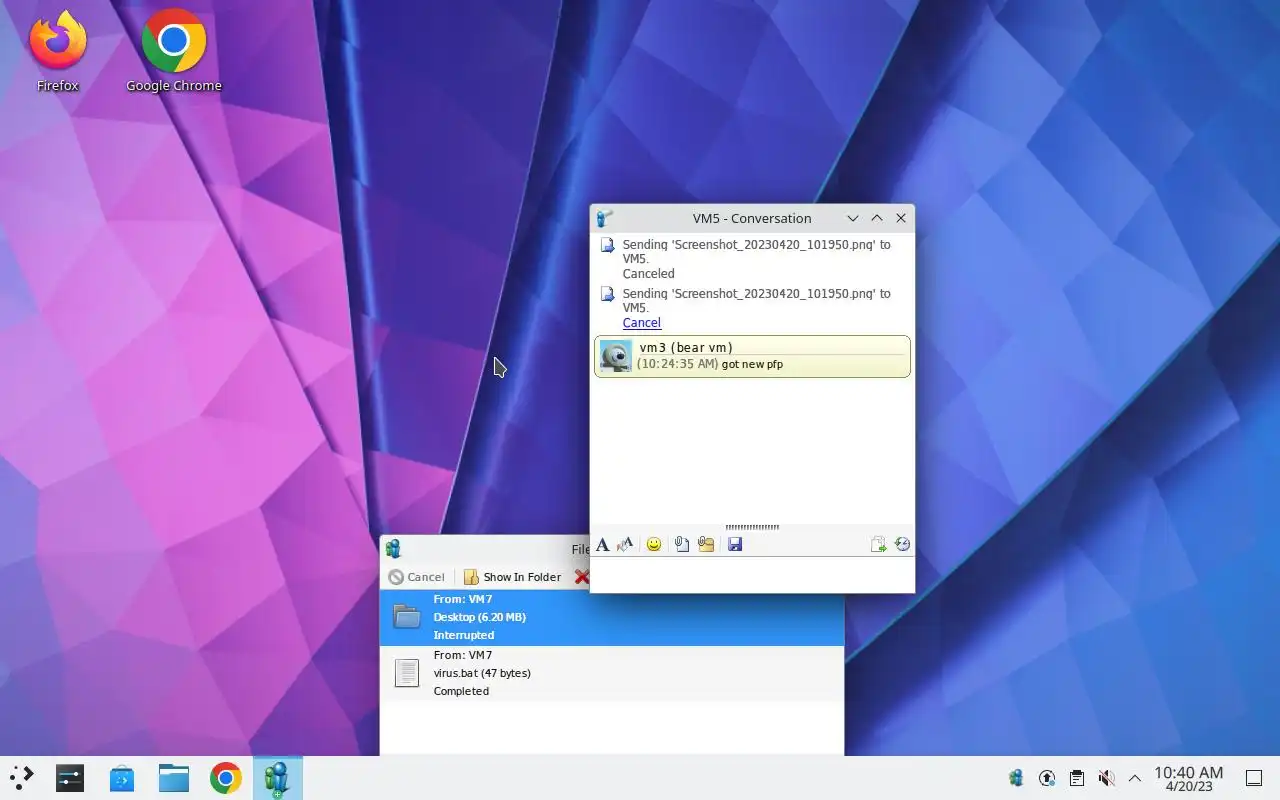Open Firefox from the desktop shortcut
This screenshot has width=1280, height=800.
58,52
